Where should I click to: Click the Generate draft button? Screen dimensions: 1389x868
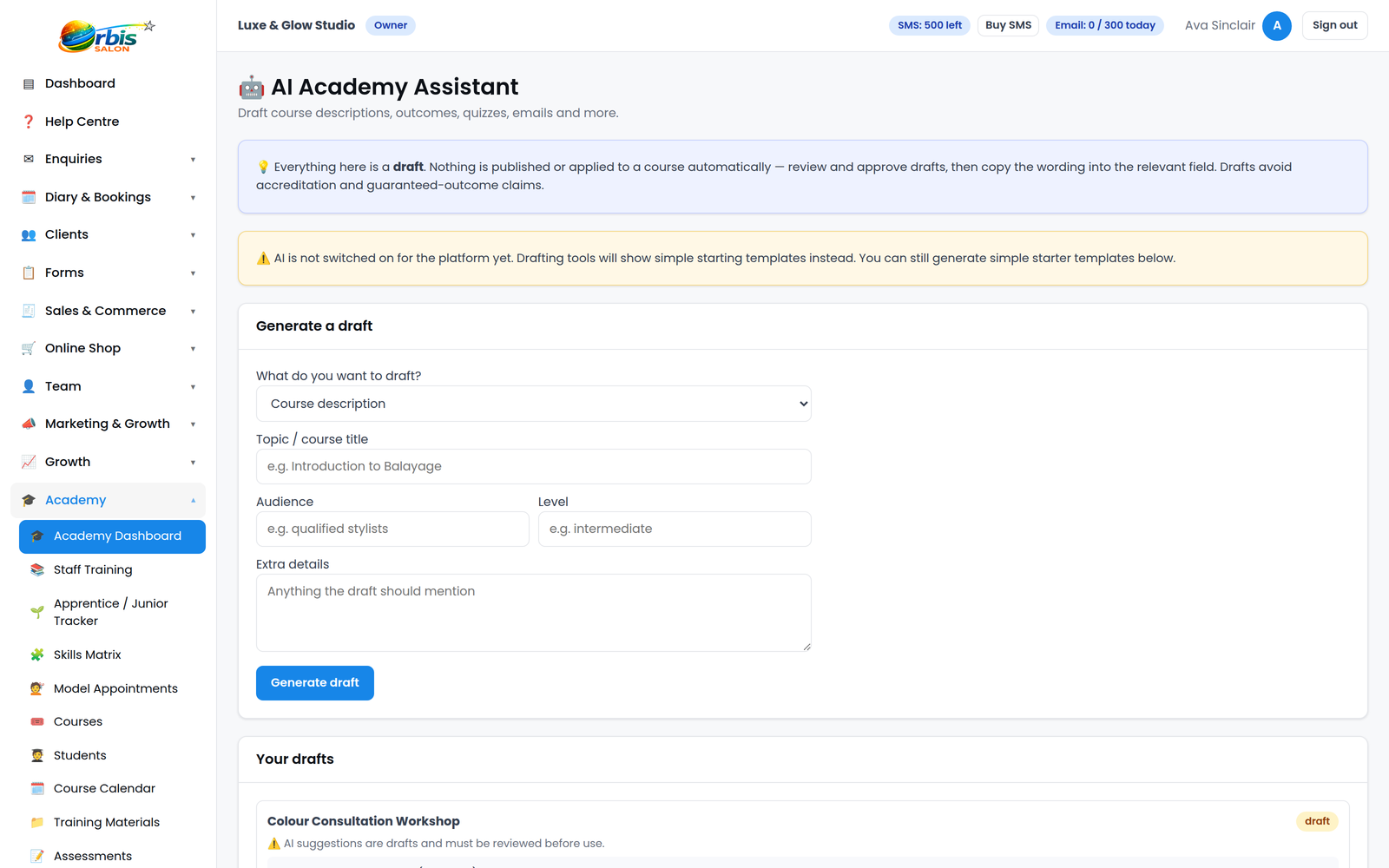315,683
